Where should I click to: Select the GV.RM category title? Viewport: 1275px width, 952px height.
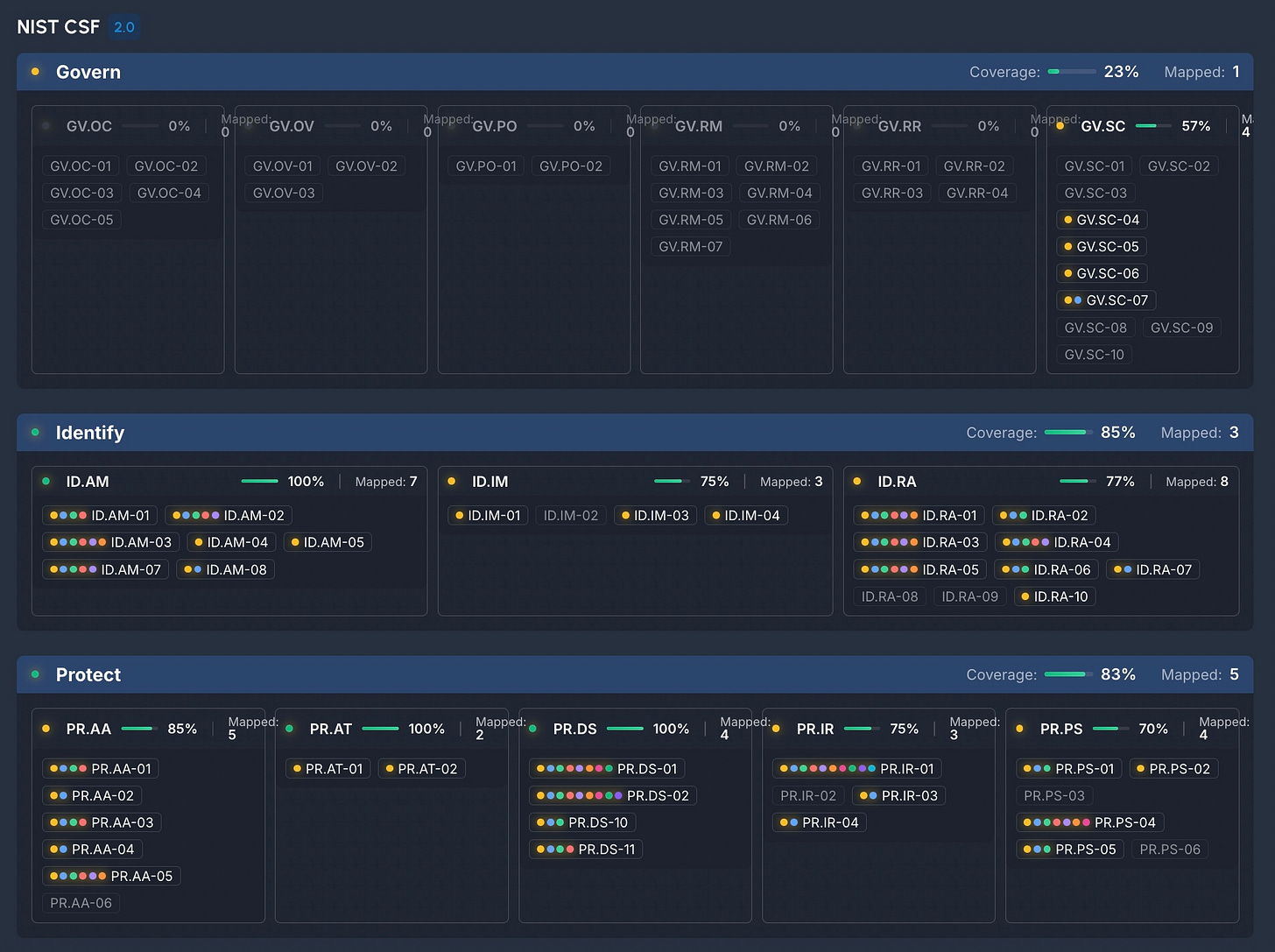coord(699,126)
